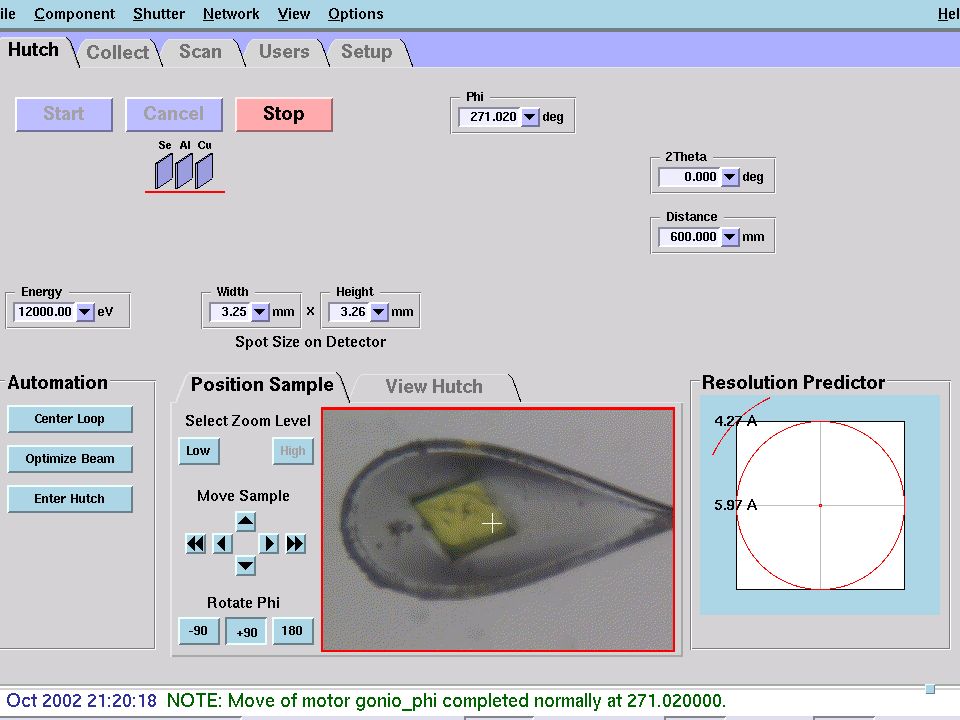Image resolution: width=960 pixels, height=720 pixels.
Task: Open the Distance value dropdown
Action: pos(729,237)
